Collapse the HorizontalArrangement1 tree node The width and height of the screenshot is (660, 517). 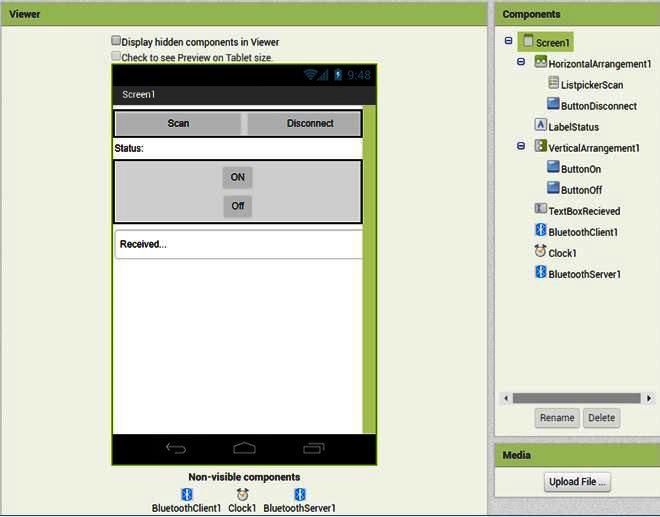click(521, 62)
